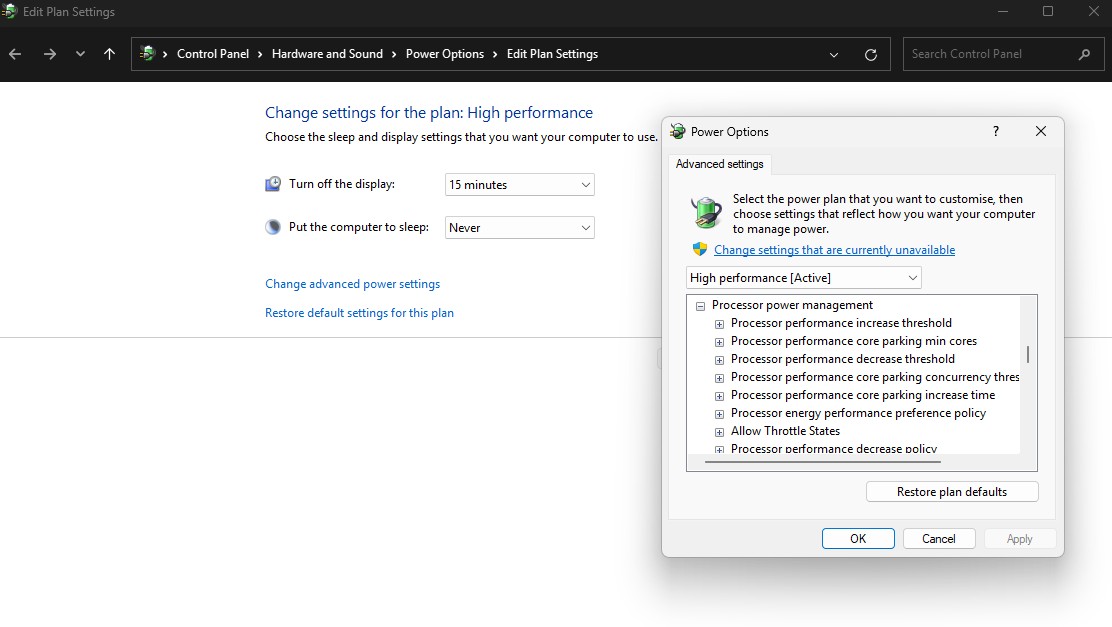Collapse the Processor power management node

click(700, 306)
